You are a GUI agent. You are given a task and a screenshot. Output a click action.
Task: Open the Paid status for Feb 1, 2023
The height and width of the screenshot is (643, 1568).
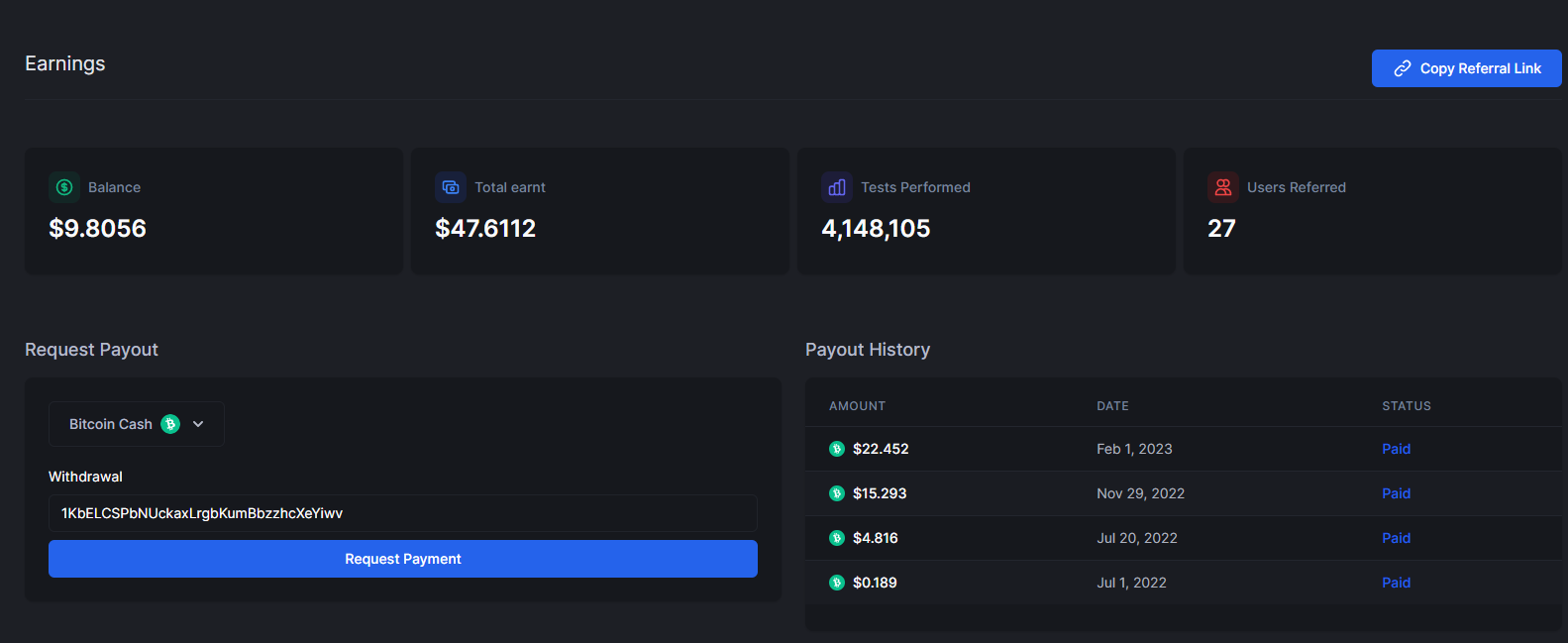(x=1396, y=449)
